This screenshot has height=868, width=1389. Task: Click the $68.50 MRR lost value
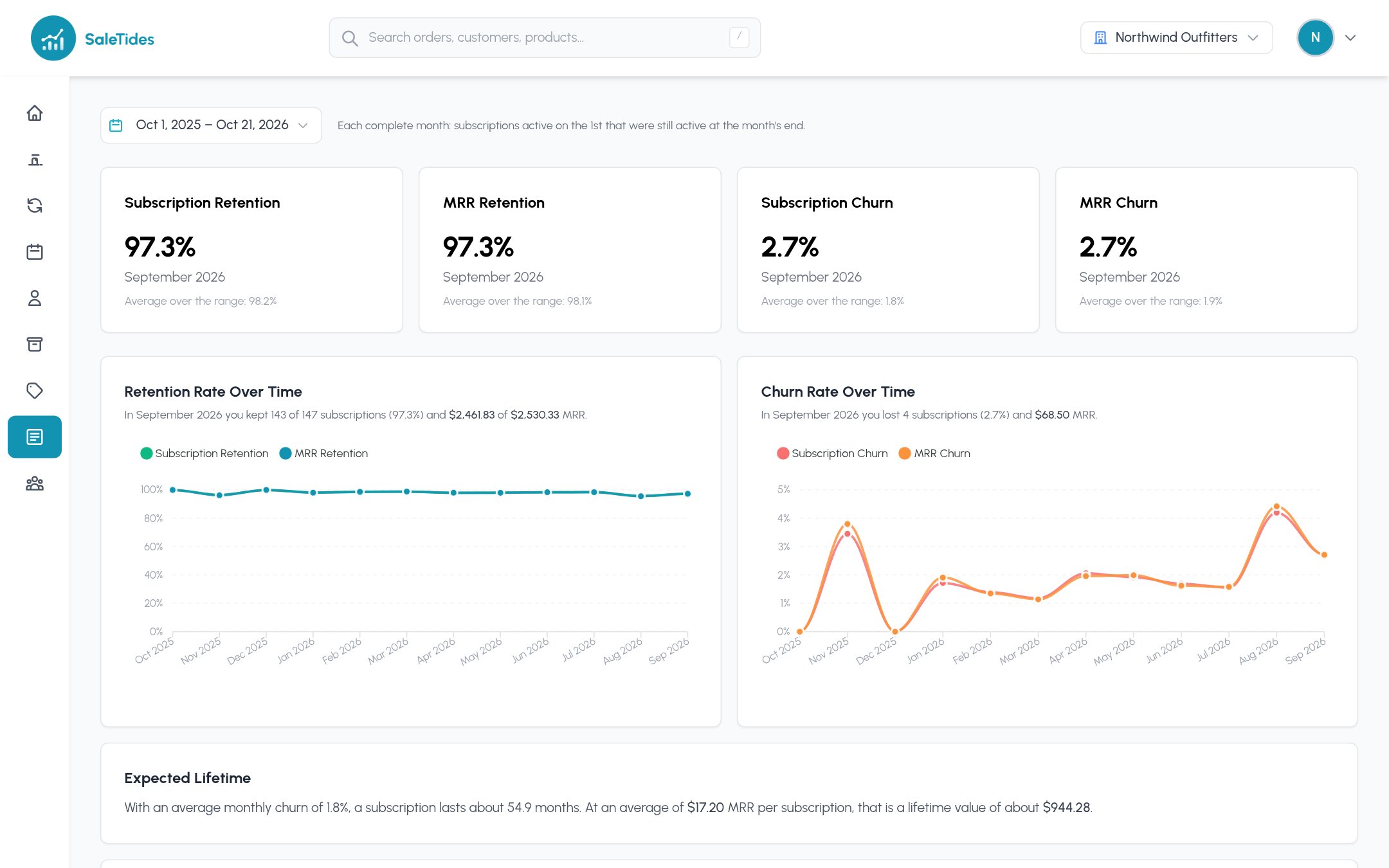pyautogui.click(x=1052, y=415)
